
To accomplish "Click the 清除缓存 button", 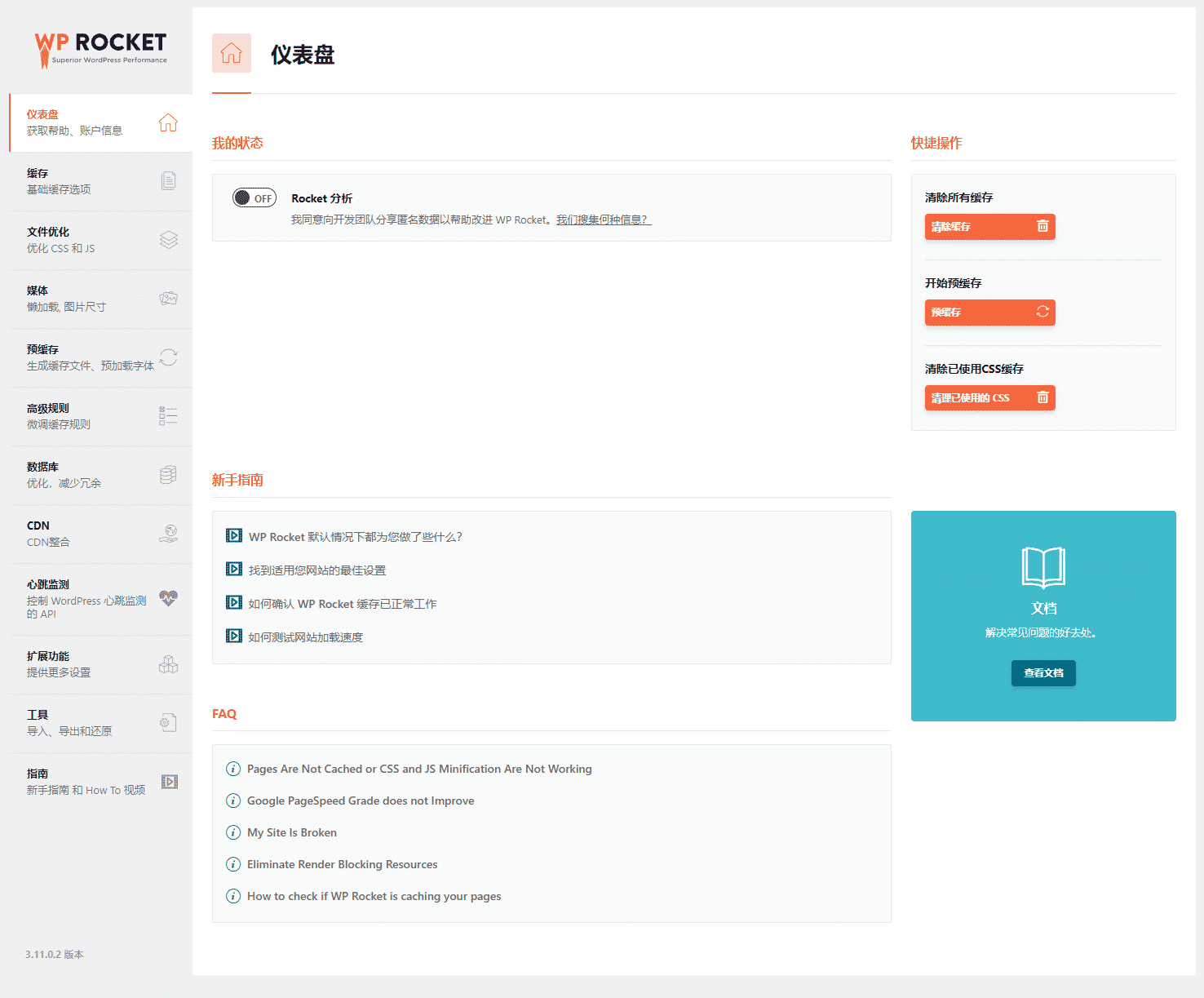I will 989,226.
